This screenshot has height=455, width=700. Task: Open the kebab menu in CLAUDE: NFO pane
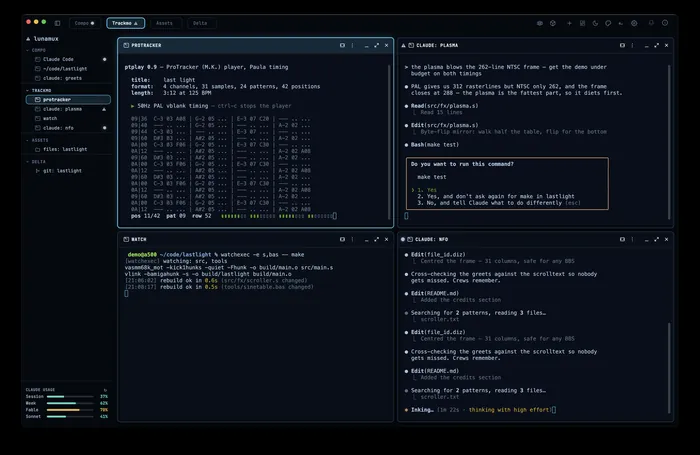[633, 239]
